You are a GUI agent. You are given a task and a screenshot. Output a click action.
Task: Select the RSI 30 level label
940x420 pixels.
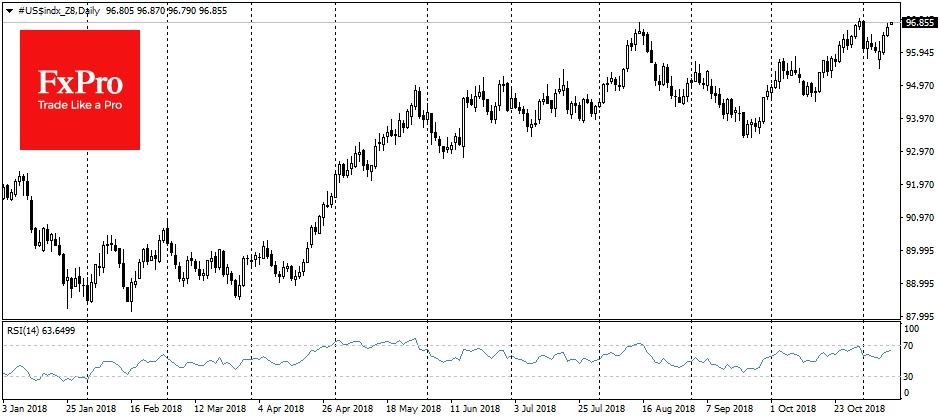pyautogui.click(x=909, y=376)
